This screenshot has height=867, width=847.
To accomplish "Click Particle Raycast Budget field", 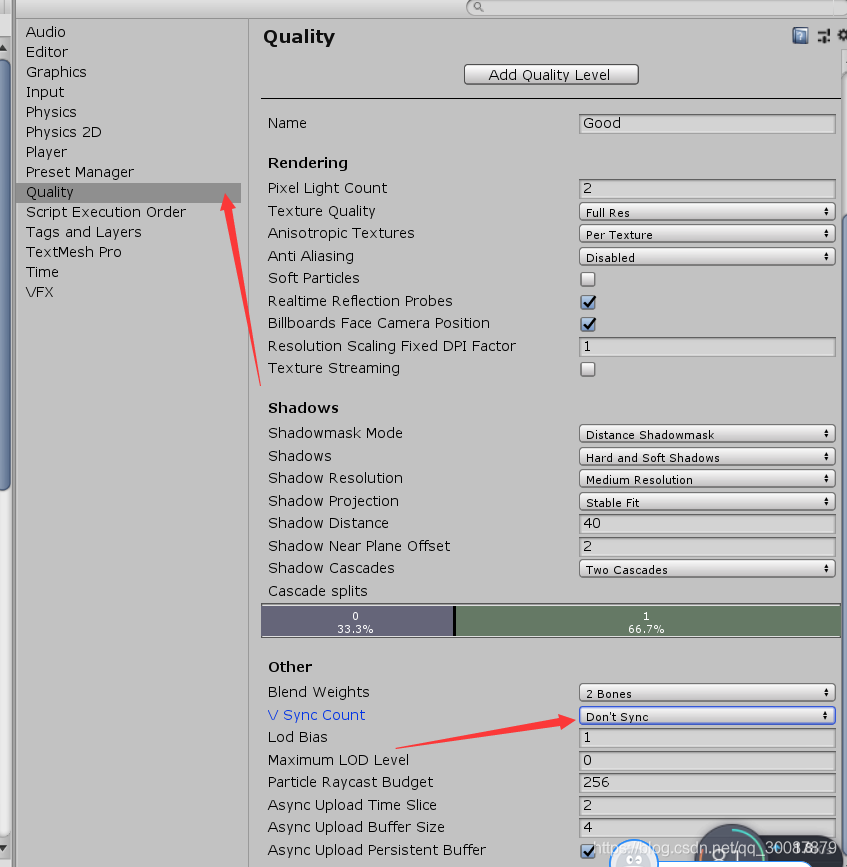I will (707, 782).
